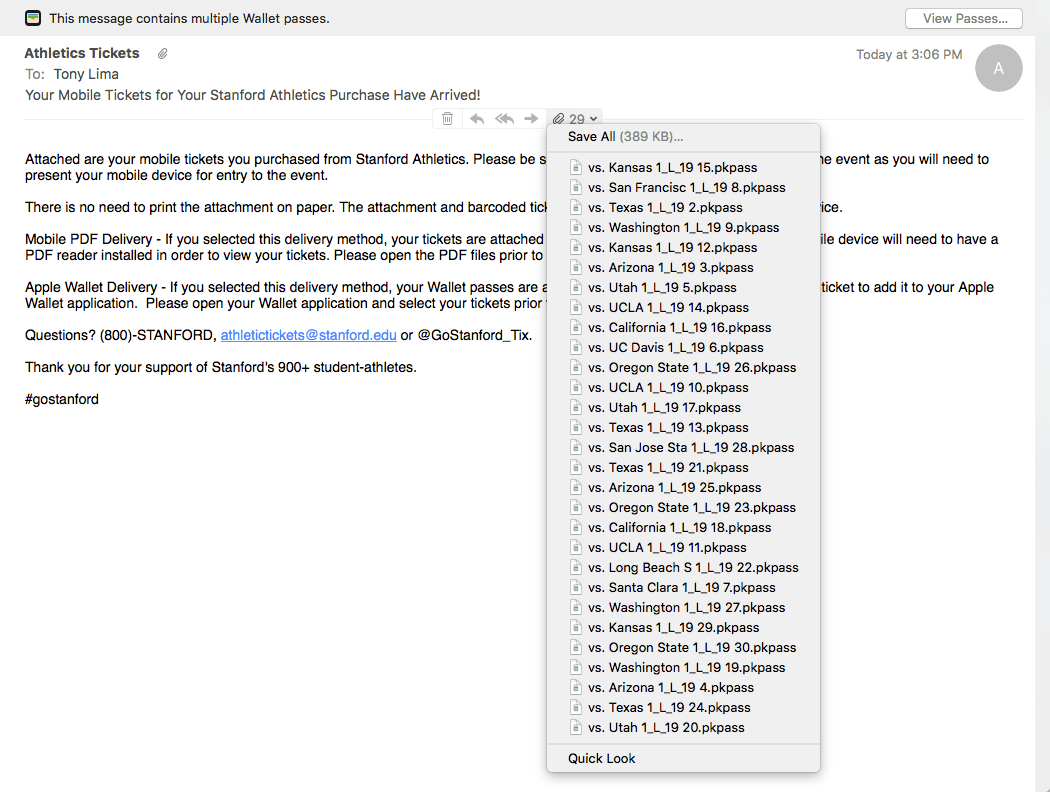Select vs. Long Beach S 1_L_19 22.pkpass
Screen dimensions: 1050x792
683,568
